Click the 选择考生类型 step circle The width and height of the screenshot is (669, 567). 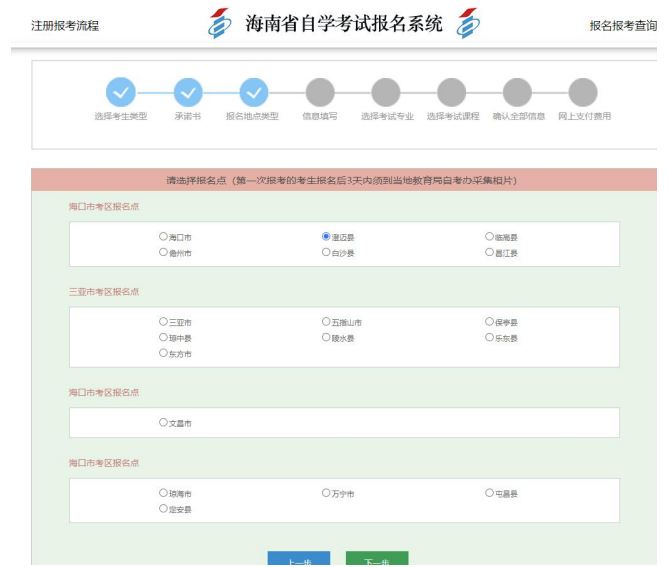121,93
